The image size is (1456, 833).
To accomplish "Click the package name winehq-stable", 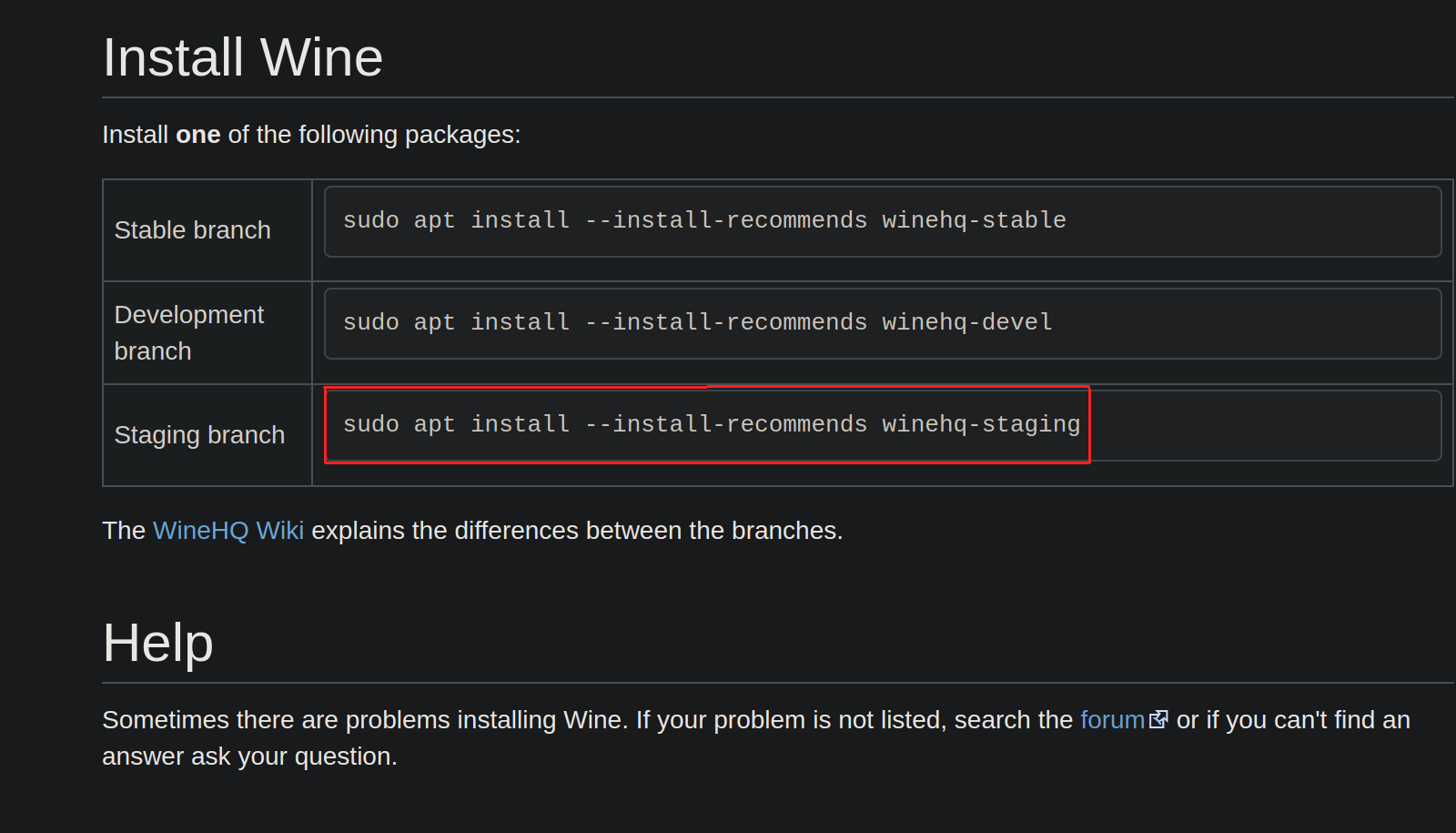I will [x=974, y=220].
